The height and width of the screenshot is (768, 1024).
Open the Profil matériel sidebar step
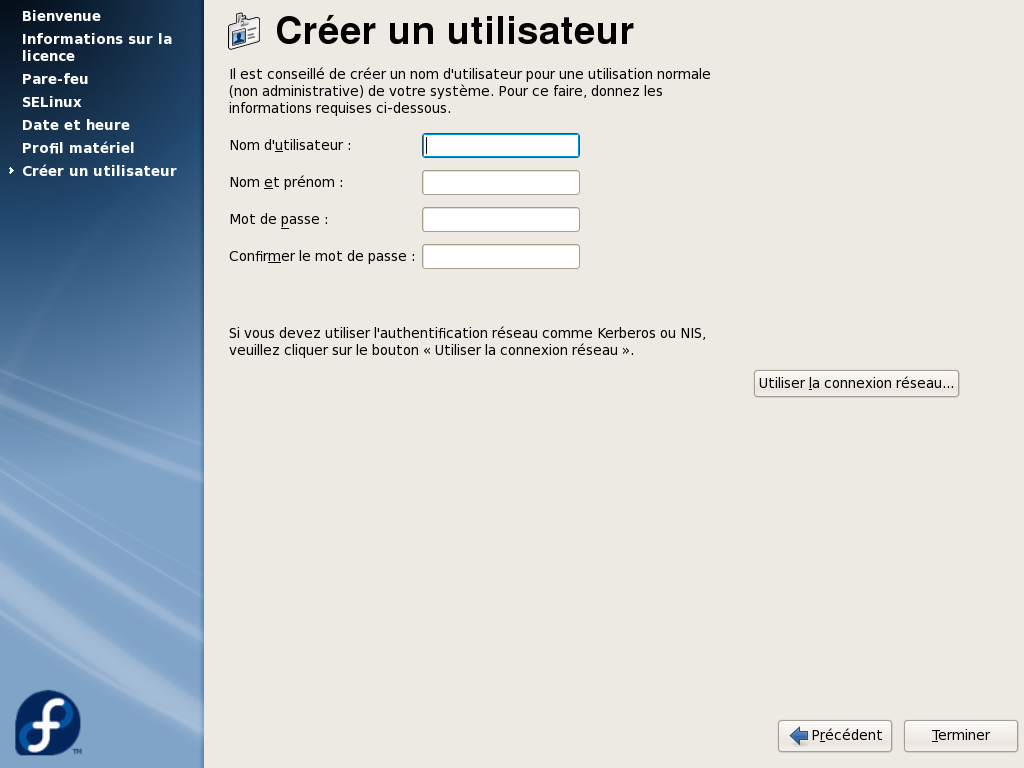click(x=78, y=148)
